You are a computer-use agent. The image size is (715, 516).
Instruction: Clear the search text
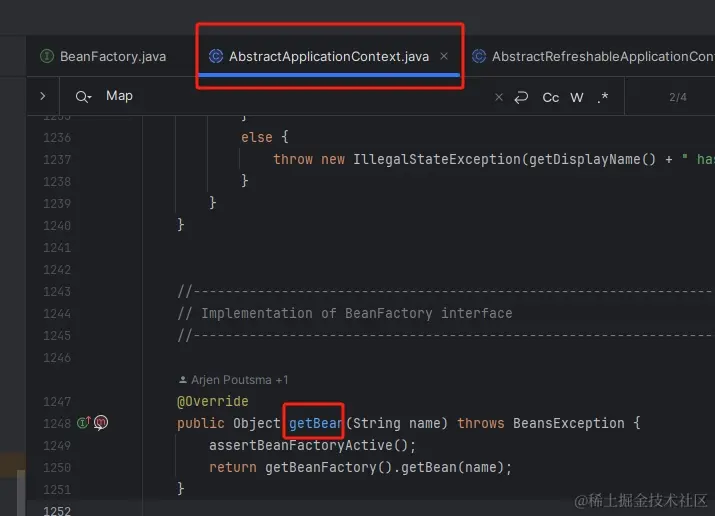[499, 97]
